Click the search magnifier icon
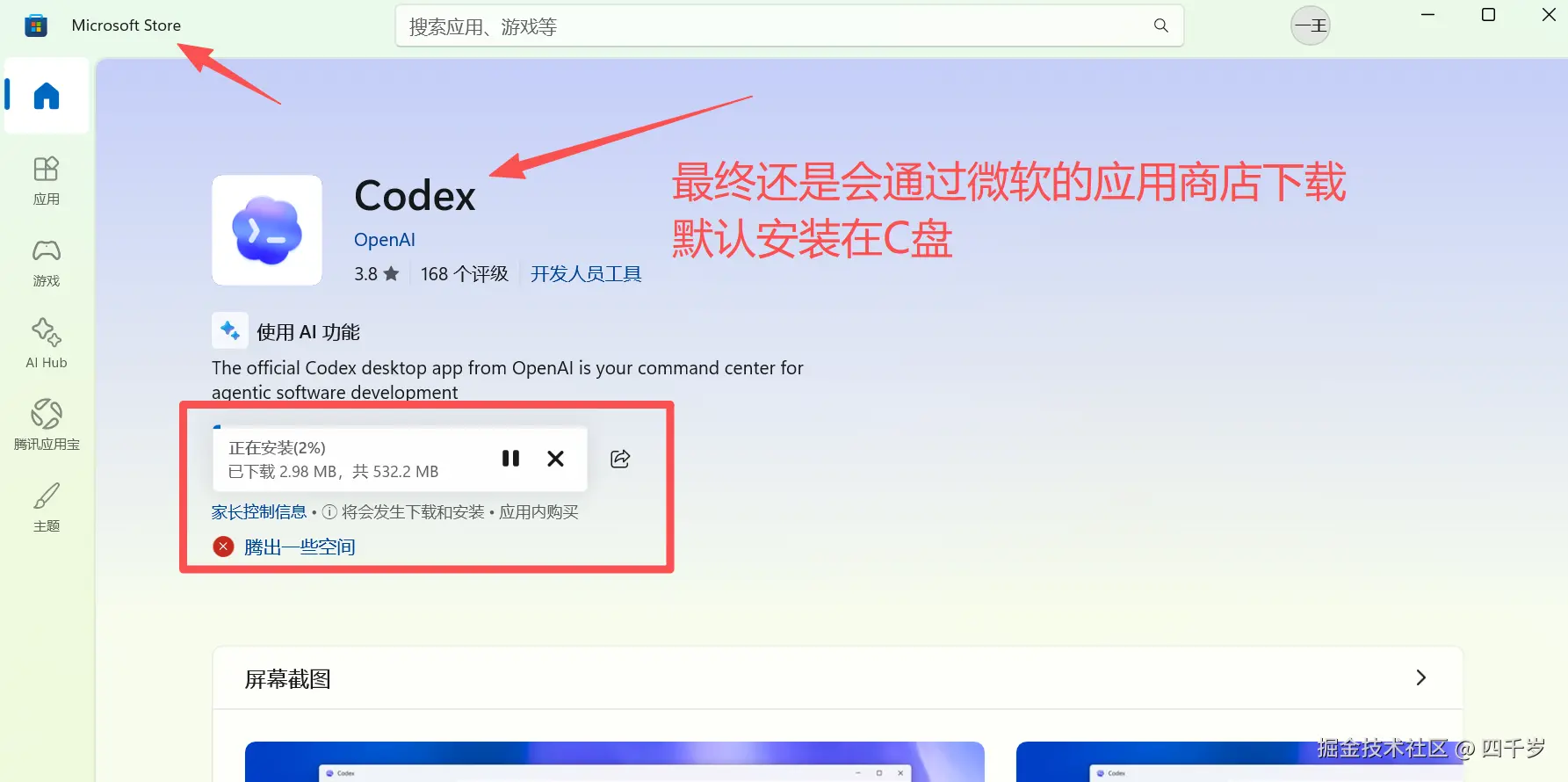The height and width of the screenshot is (782, 1568). [x=1161, y=26]
